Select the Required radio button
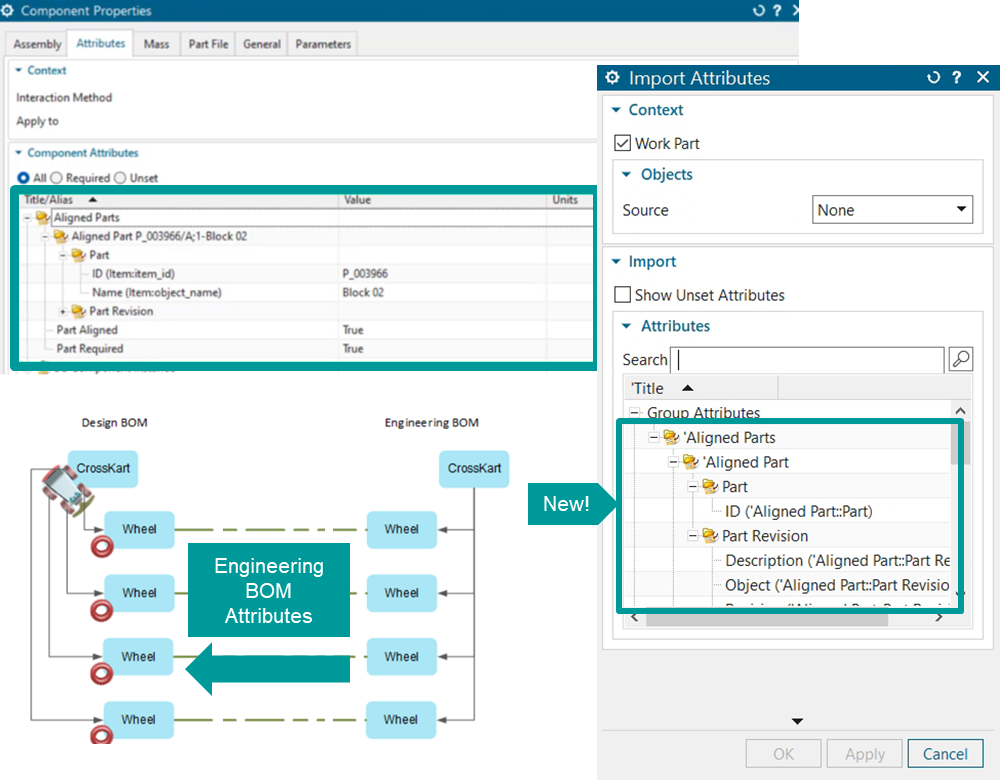Screen dimensions: 1000x780 tap(57, 178)
